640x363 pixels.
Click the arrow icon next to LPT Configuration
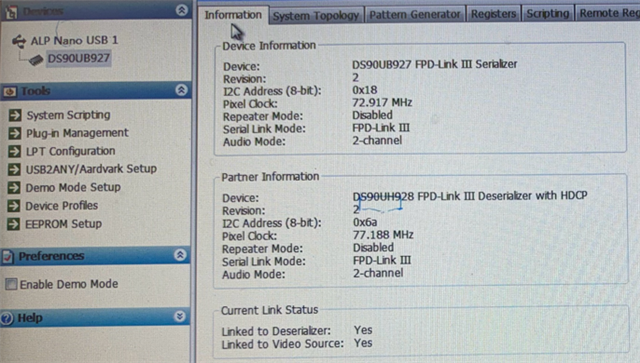pos(14,151)
